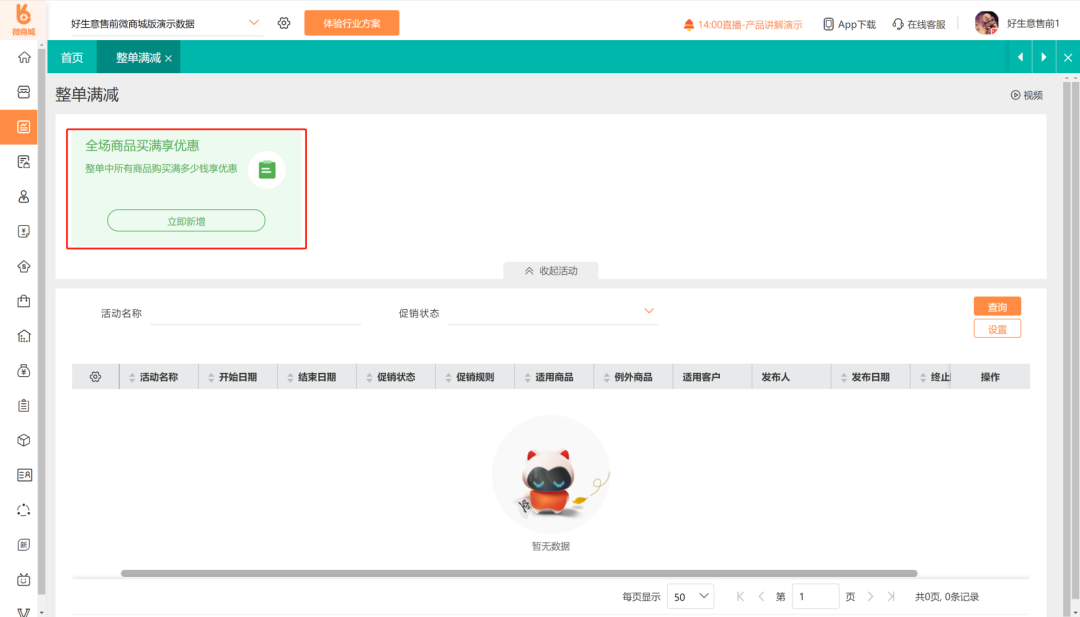Click the 立即新增 button
This screenshot has height=617, width=1080.
186,220
